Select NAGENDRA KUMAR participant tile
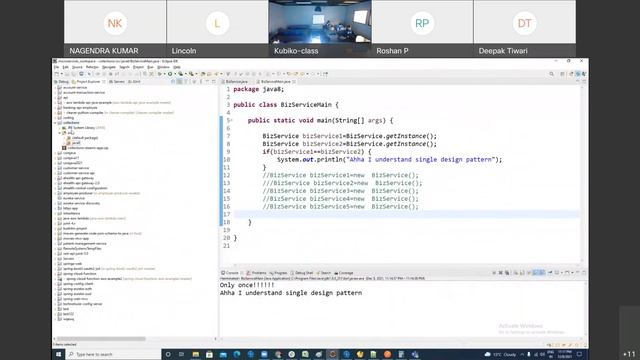This screenshot has width=640, height=360. tap(115, 29)
